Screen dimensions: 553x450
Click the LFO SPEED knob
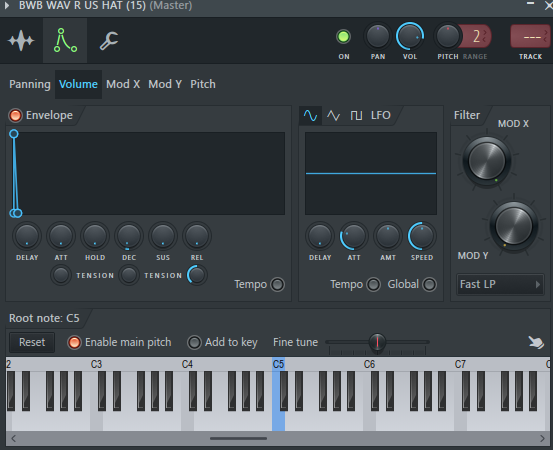click(x=422, y=236)
